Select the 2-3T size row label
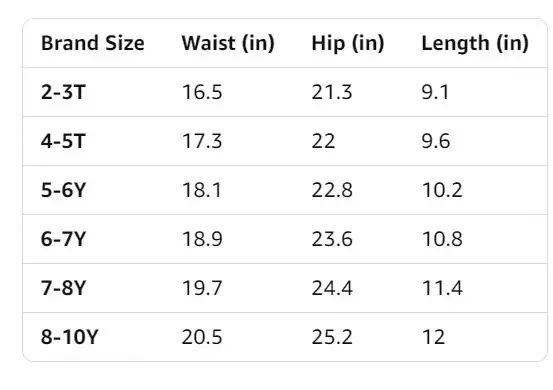The width and height of the screenshot is (553, 390). [x=63, y=92]
